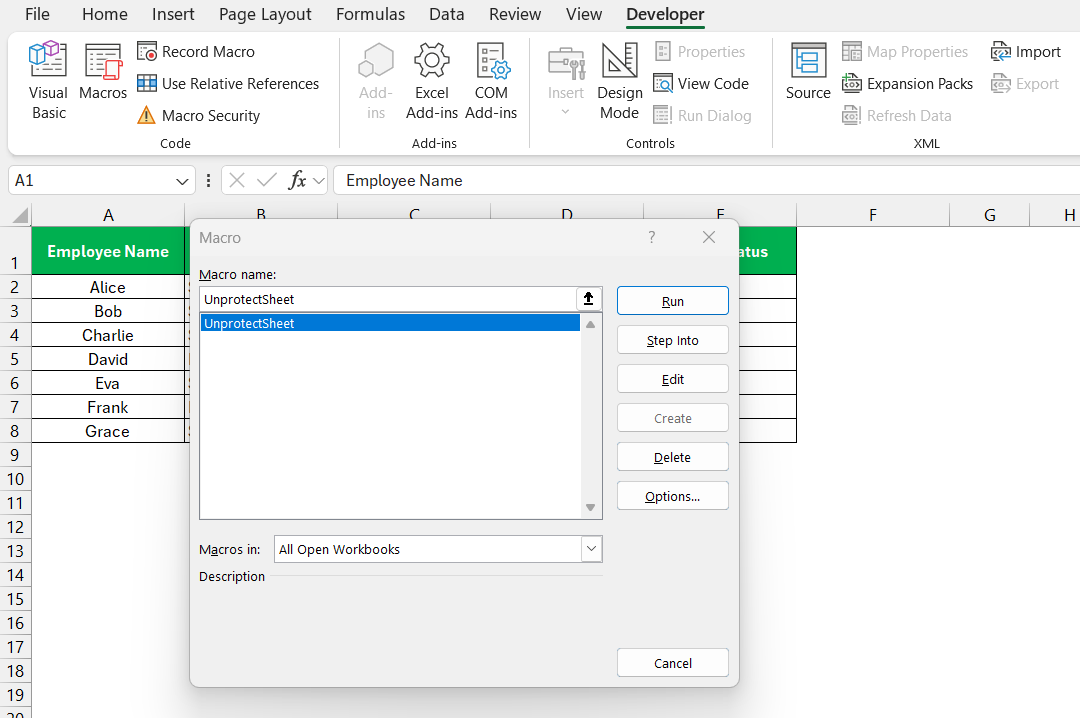Select column F header
Screen dimensions: 1080x718
point(873,215)
